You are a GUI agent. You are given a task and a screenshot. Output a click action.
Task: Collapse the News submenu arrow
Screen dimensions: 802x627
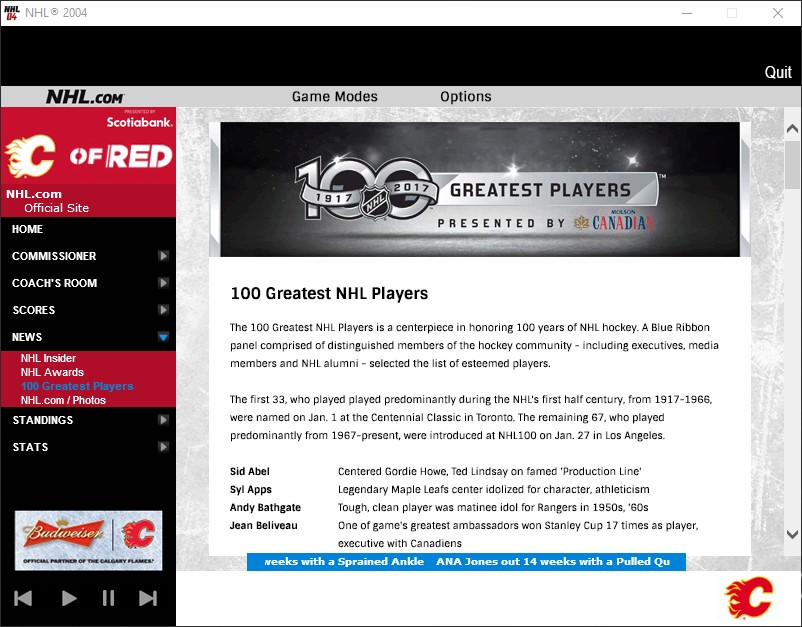click(x=163, y=337)
